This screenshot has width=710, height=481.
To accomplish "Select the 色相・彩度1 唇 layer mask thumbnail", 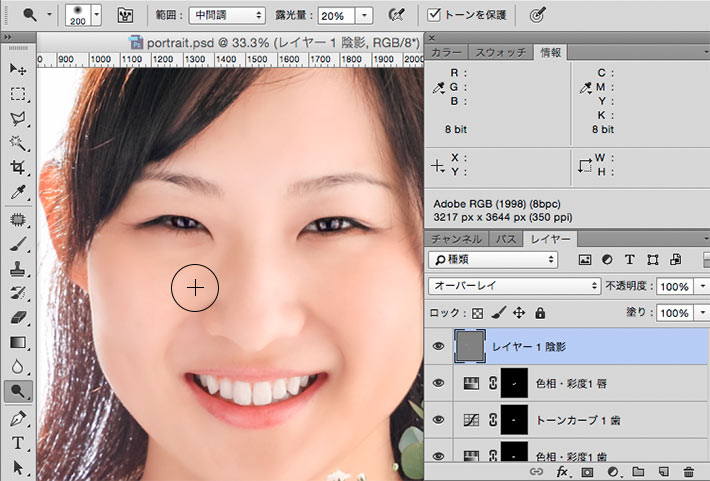I will tap(513, 383).
